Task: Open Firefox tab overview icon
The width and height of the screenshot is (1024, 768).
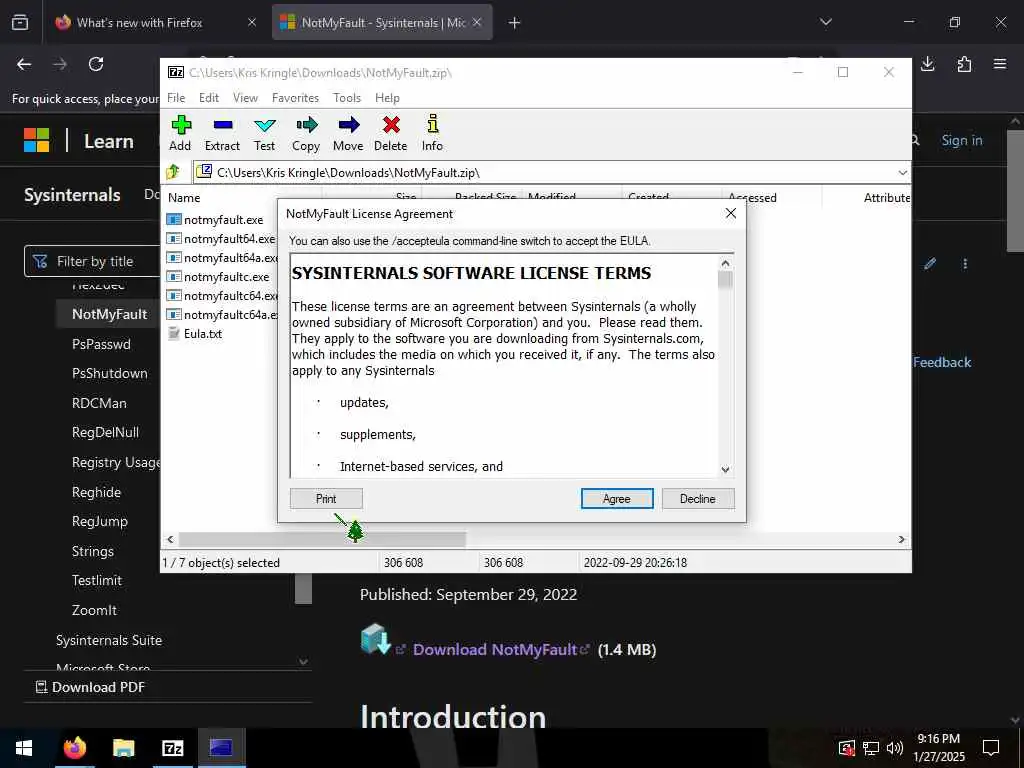Action: (x=20, y=23)
